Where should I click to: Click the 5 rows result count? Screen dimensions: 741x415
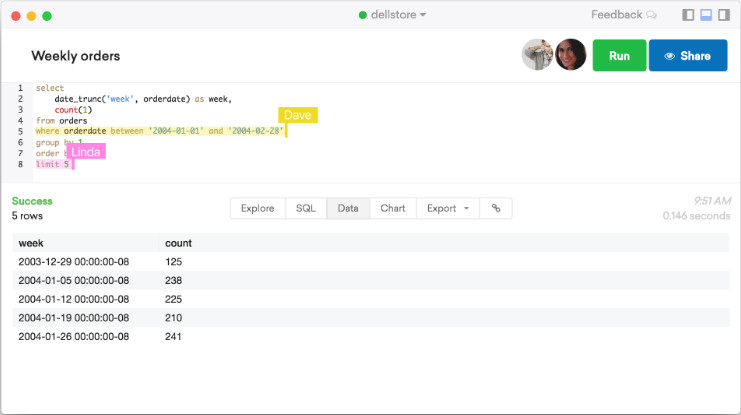coord(27,216)
